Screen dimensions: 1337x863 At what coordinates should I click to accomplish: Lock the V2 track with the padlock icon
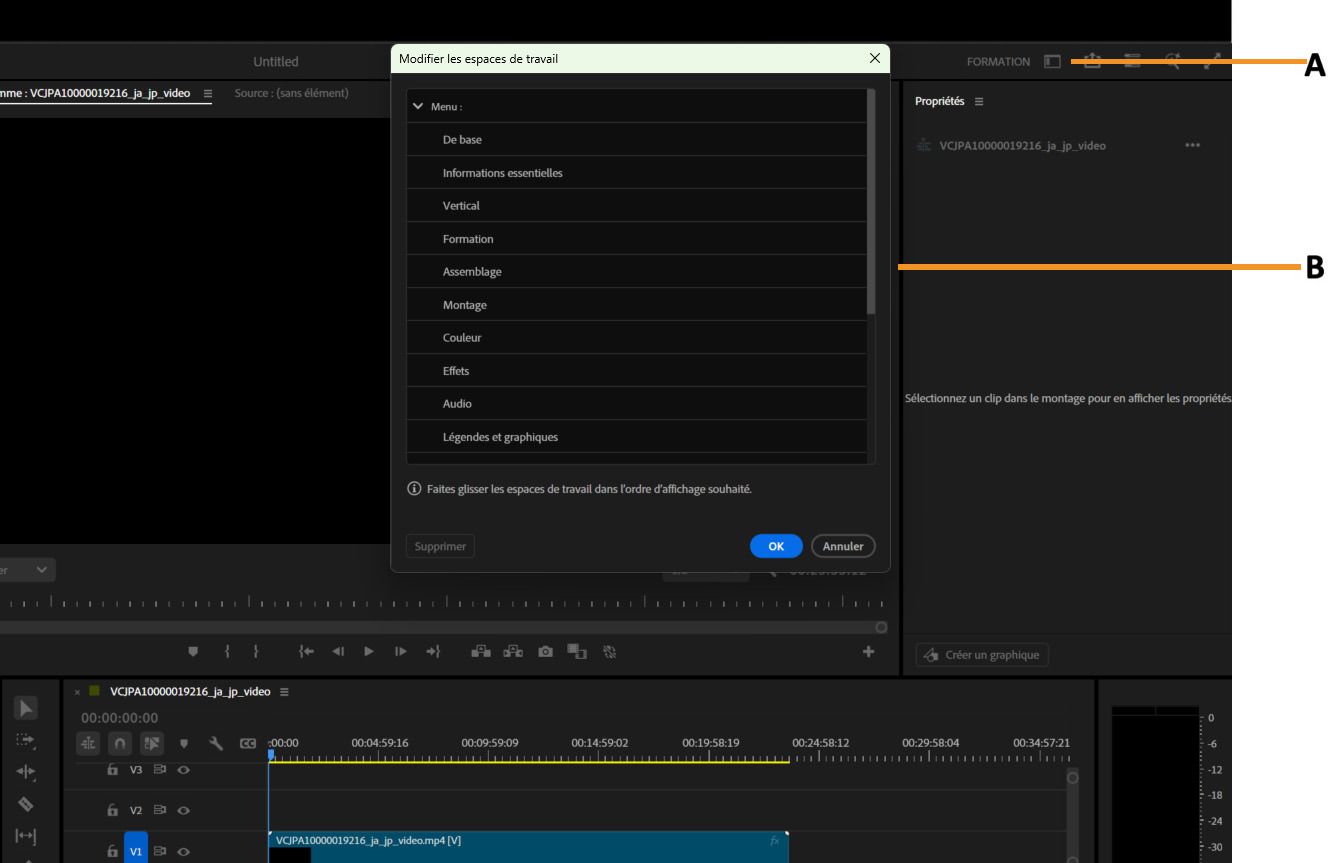[113, 811]
